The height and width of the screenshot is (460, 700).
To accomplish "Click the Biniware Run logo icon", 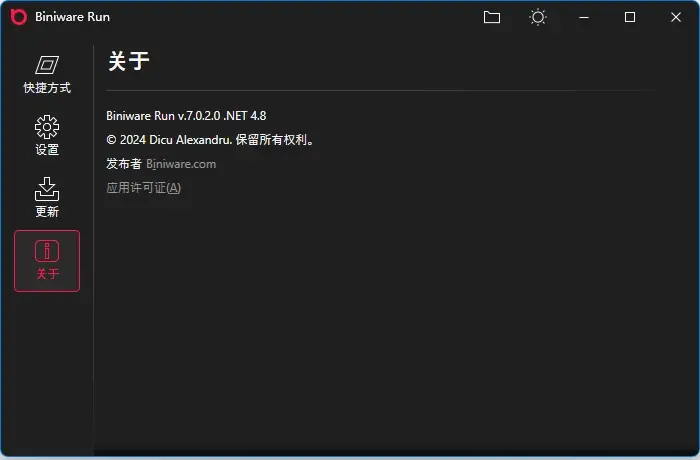I will 19,17.
